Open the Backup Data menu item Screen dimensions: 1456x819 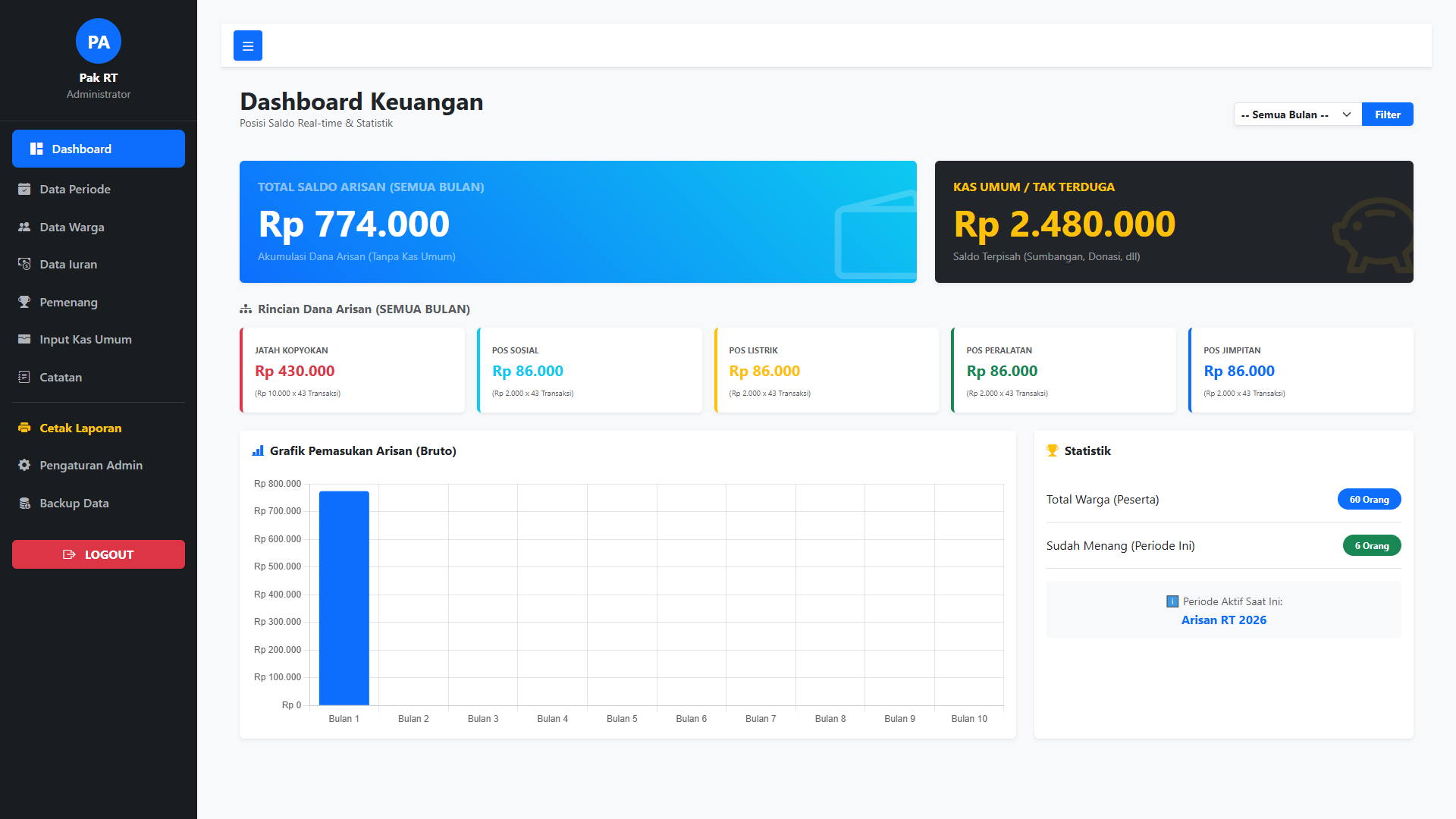click(x=74, y=503)
